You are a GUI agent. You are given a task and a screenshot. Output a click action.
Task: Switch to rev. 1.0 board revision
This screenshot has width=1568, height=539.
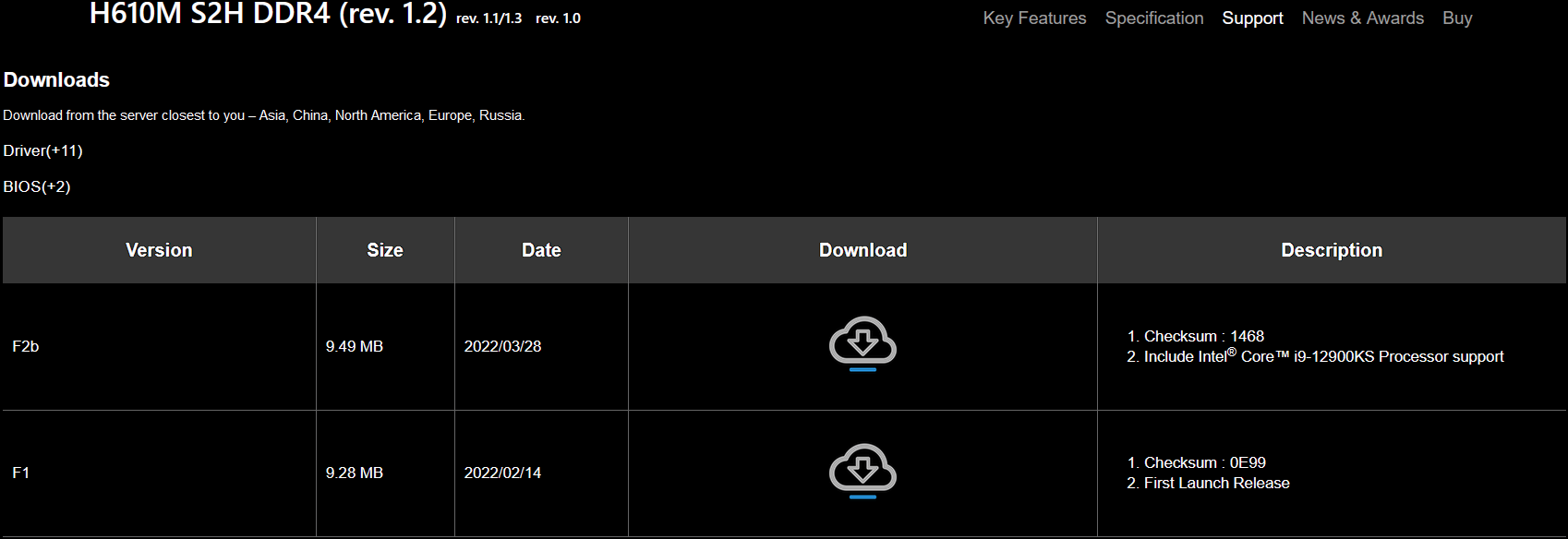click(558, 18)
